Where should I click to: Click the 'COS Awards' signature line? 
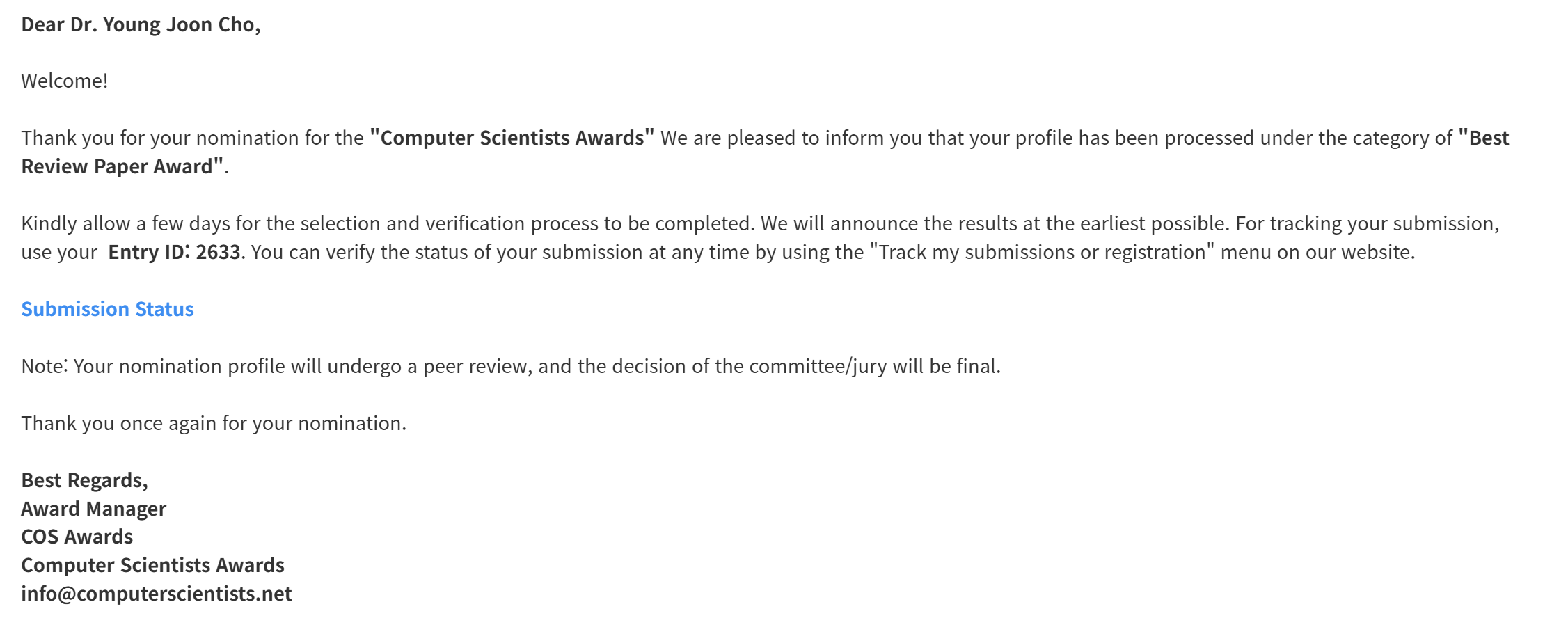tap(77, 537)
